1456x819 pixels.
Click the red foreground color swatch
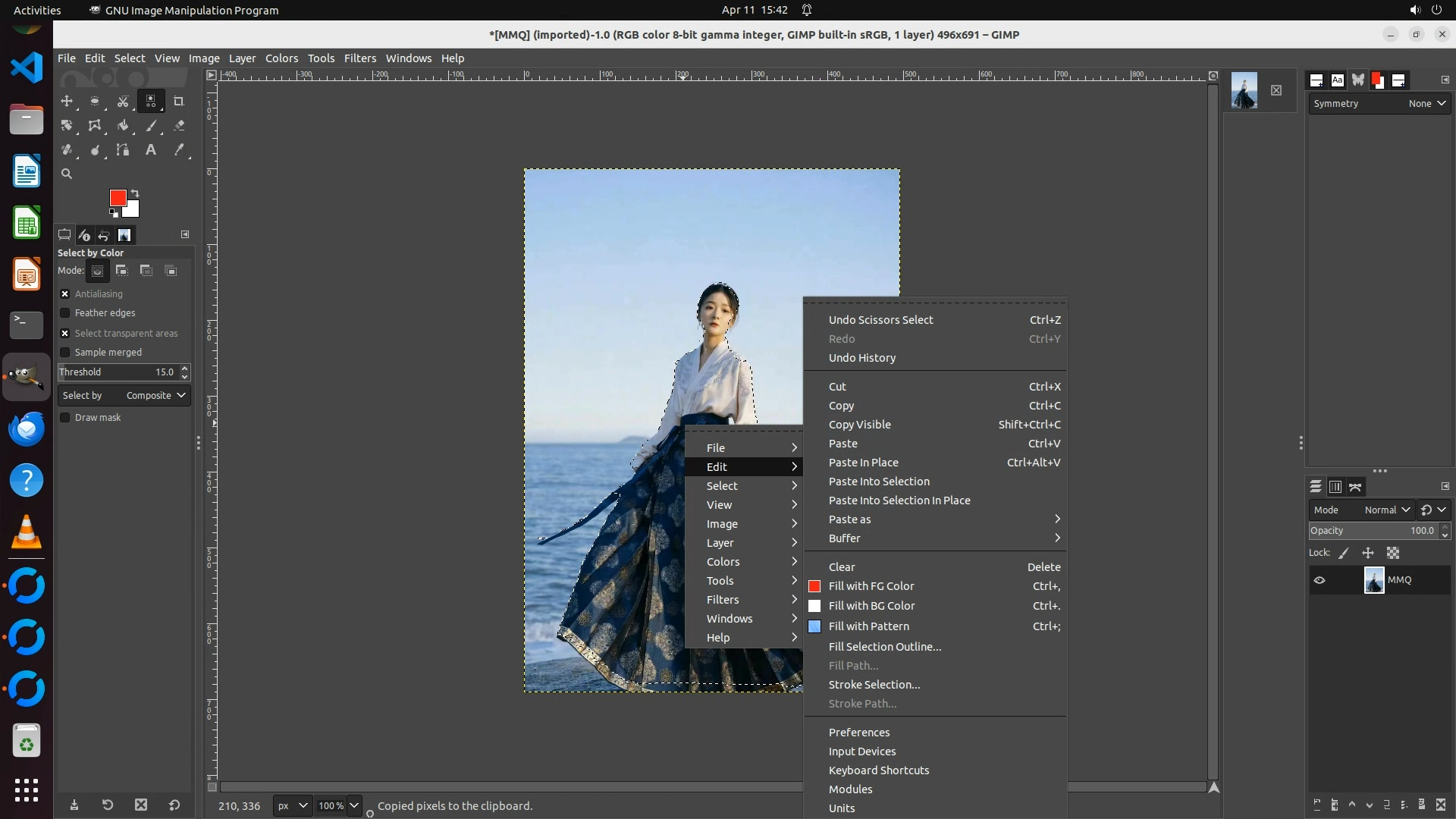pos(118,198)
